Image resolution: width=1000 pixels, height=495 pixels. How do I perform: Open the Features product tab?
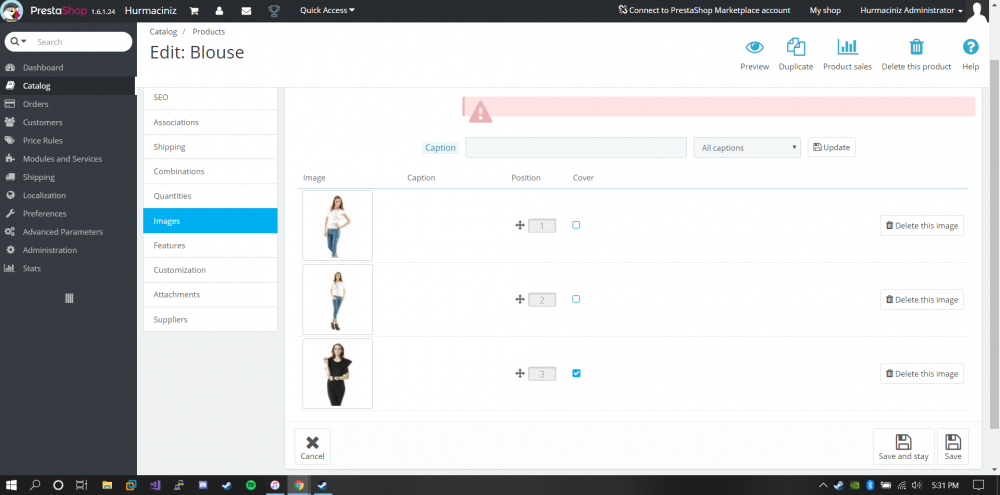(x=210, y=246)
